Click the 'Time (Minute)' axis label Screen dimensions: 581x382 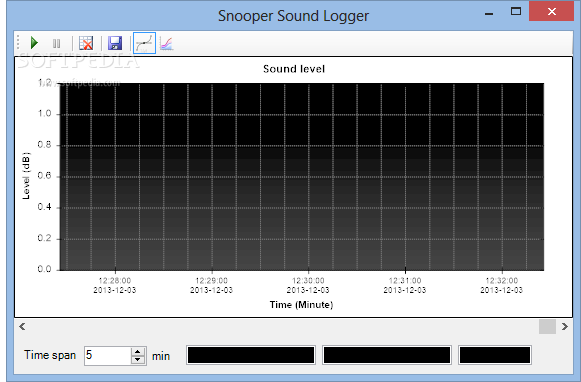point(301,305)
